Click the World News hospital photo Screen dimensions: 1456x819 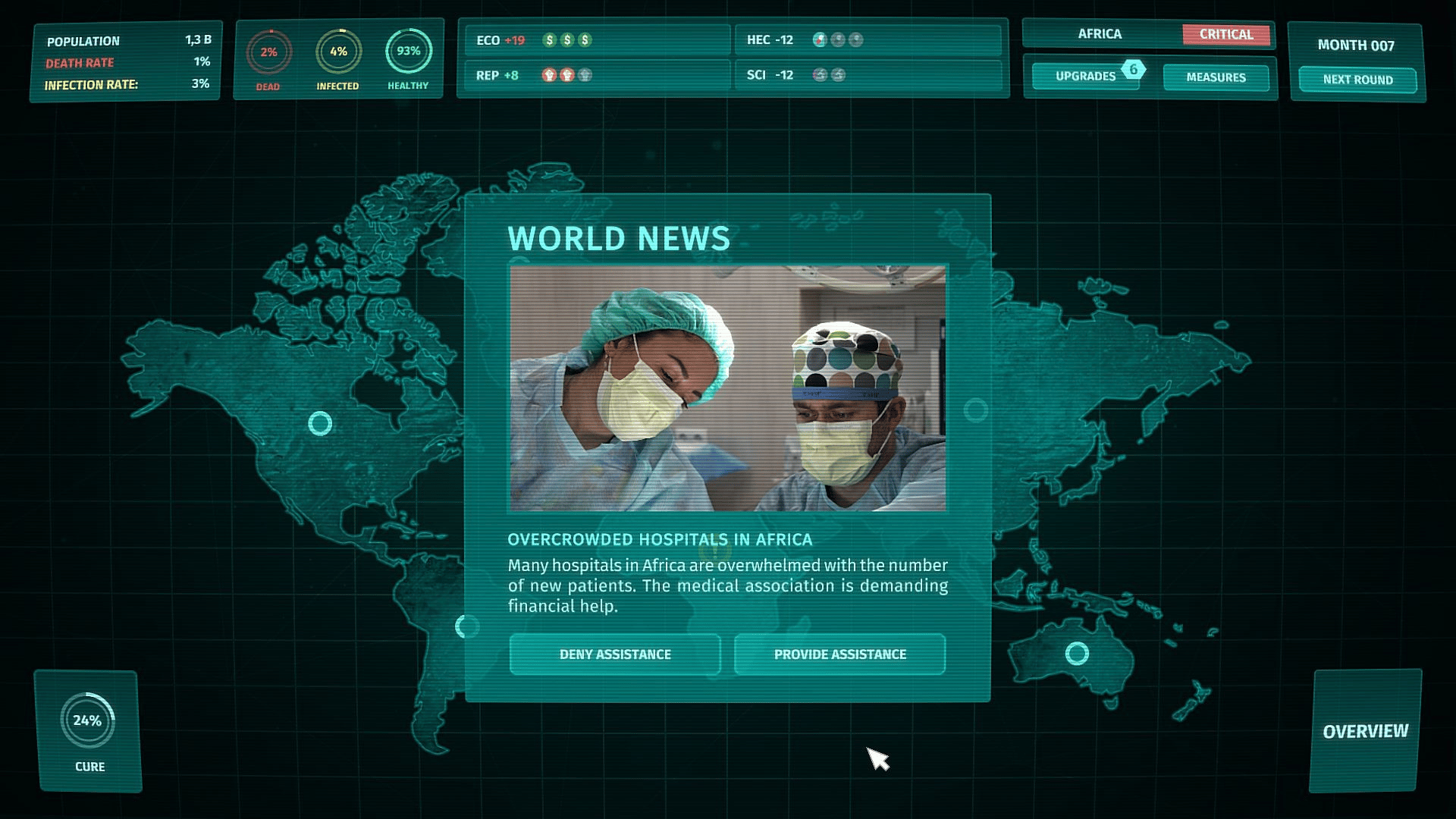tap(727, 388)
